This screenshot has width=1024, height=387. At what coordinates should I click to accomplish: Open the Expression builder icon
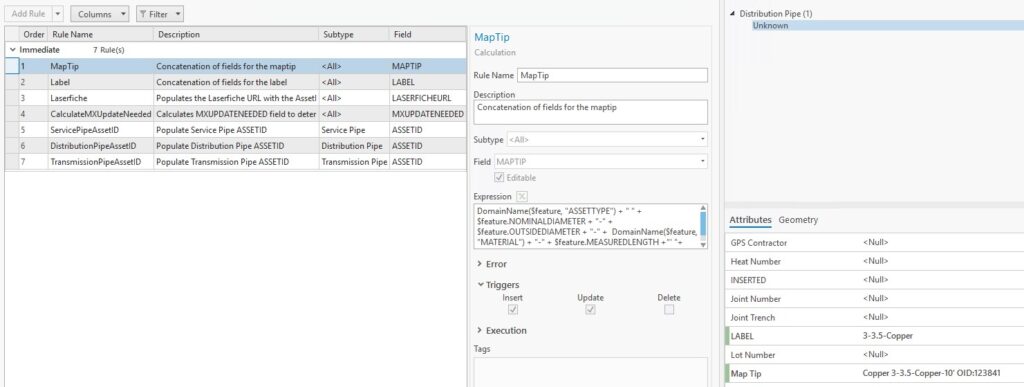(x=521, y=196)
